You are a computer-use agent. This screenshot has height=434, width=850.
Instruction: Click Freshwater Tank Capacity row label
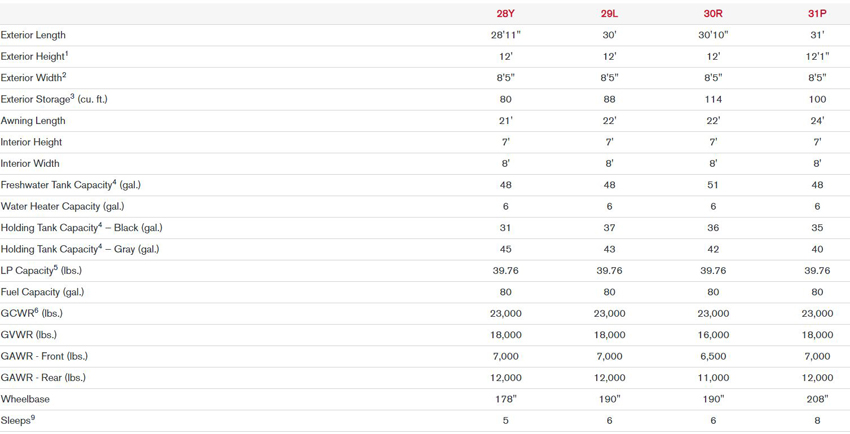pyautogui.click(x=70, y=185)
